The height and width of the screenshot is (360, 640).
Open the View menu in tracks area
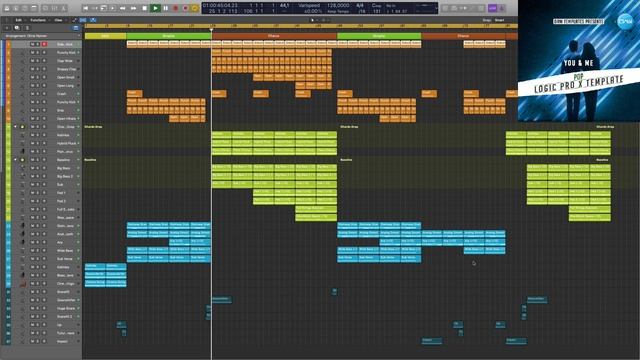click(x=58, y=20)
